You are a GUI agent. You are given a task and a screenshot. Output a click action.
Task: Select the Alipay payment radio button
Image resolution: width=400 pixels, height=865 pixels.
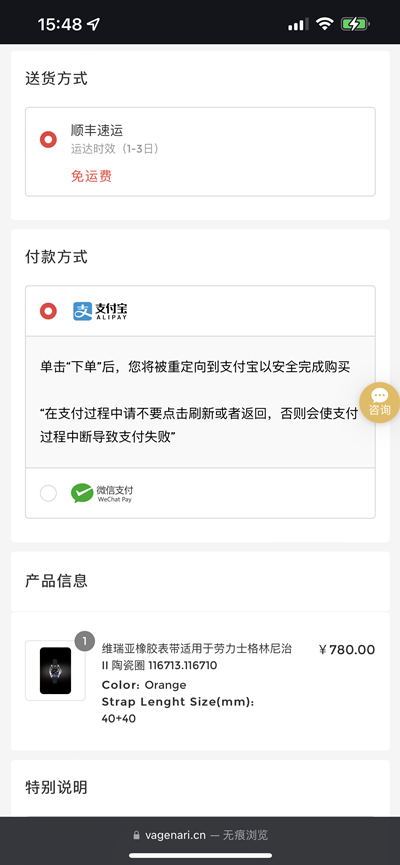coord(49,311)
